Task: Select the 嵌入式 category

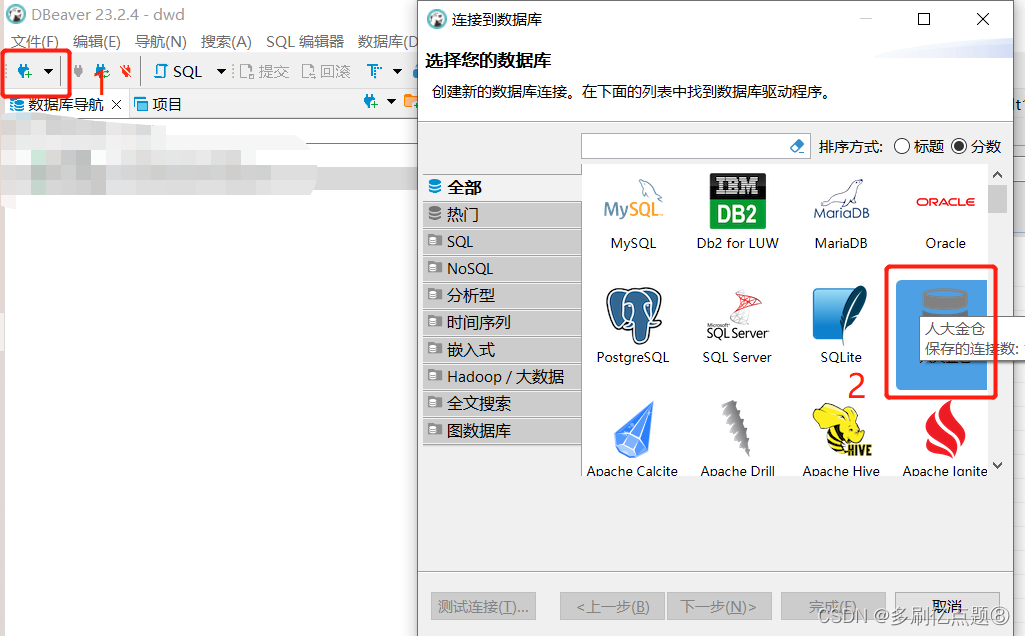Action: coord(502,350)
